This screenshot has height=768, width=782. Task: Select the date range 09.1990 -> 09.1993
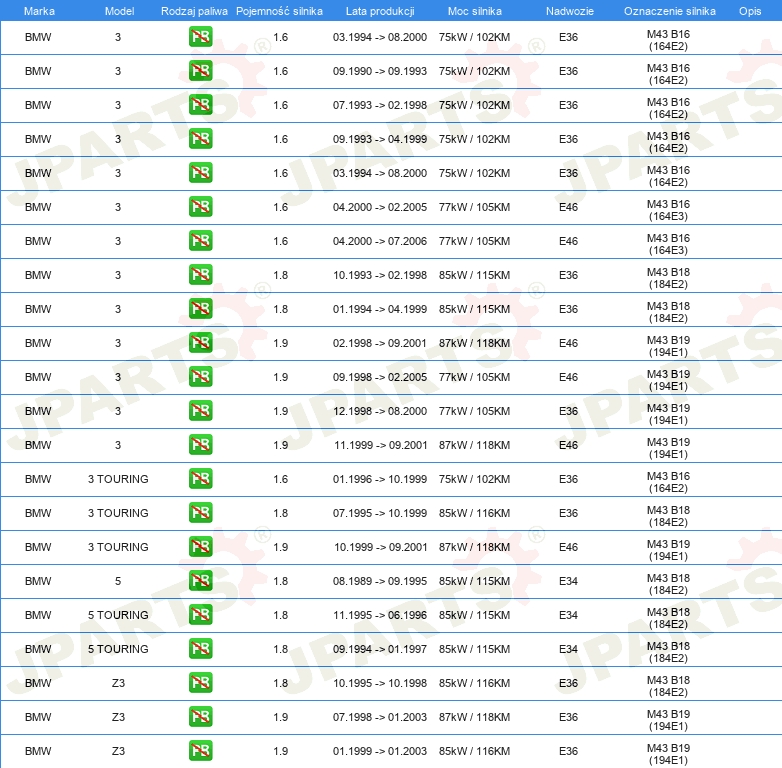pyautogui.click(x=380, y=71)
